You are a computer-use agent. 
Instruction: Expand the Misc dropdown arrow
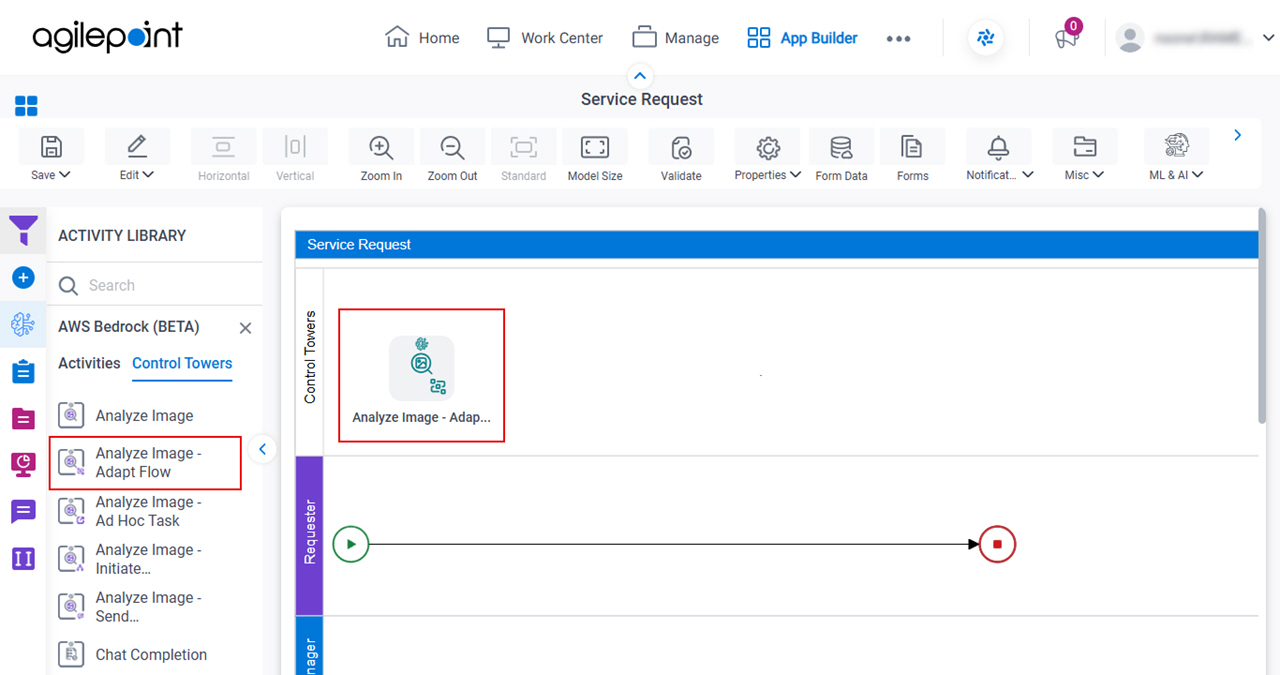tap(1098, 175)
